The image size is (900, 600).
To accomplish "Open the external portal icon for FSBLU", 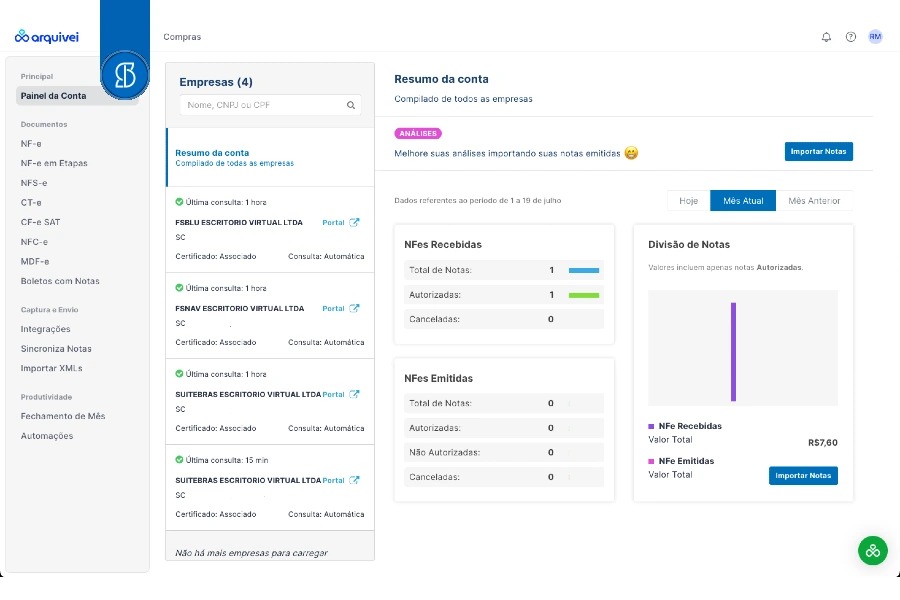I will (x=354, y=222).
